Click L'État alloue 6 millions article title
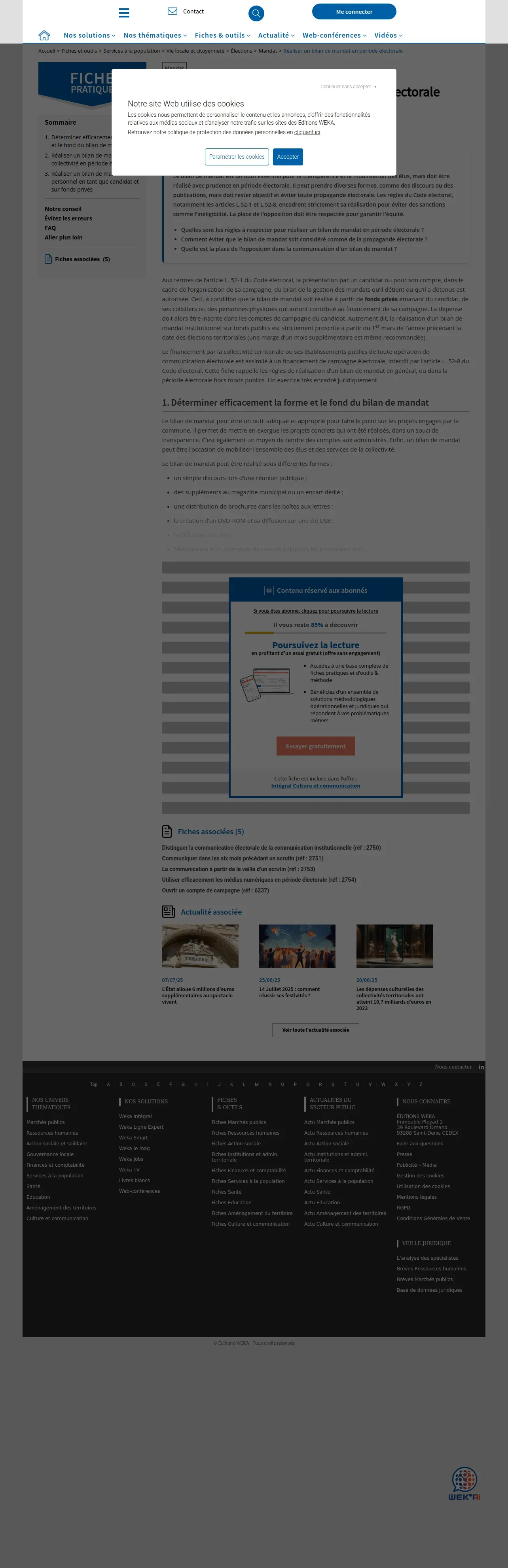The width and height of the screenshot is (508, 1568). tap(198, 996)
